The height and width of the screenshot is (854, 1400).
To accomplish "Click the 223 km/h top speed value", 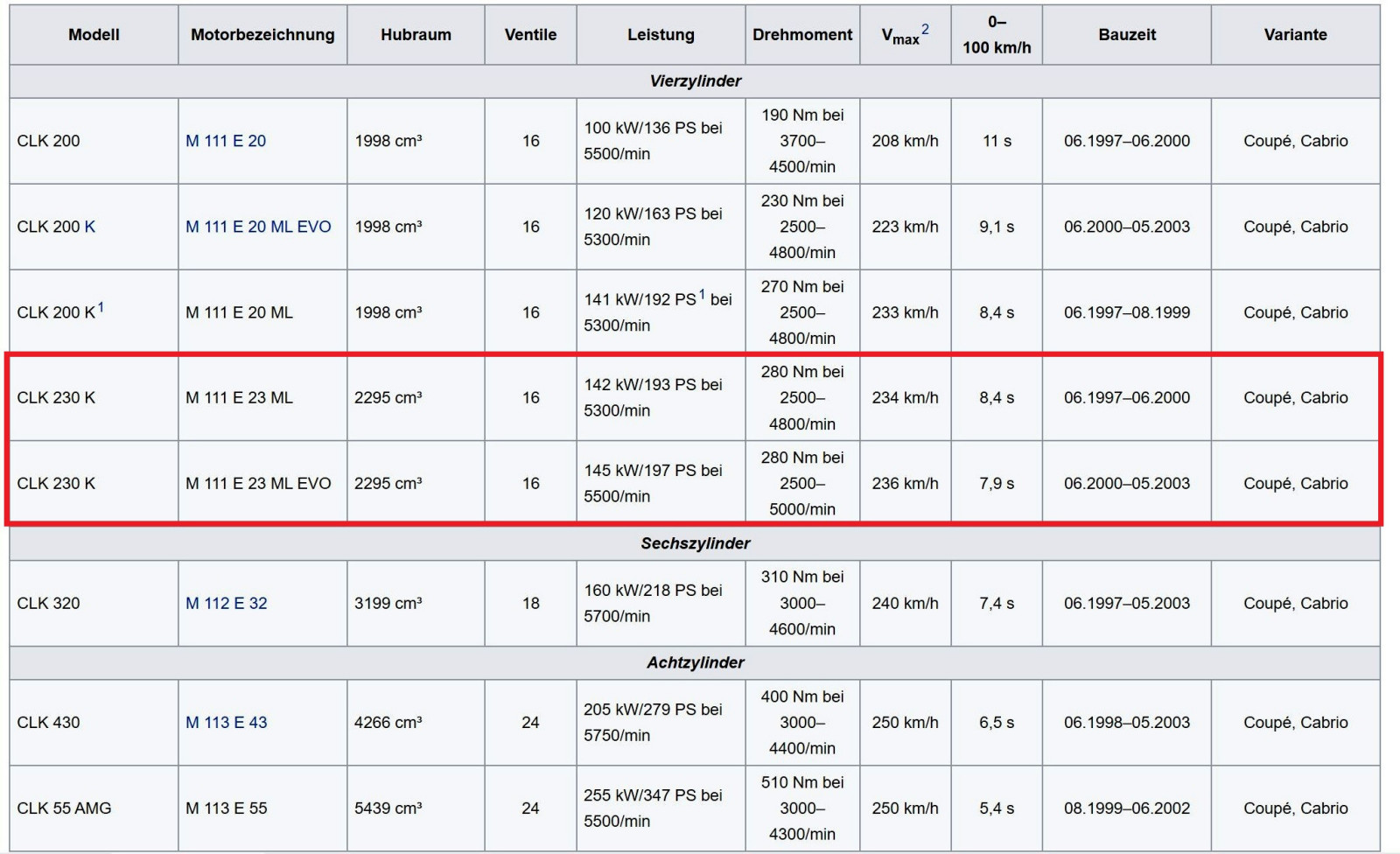I will pos(905,227).
